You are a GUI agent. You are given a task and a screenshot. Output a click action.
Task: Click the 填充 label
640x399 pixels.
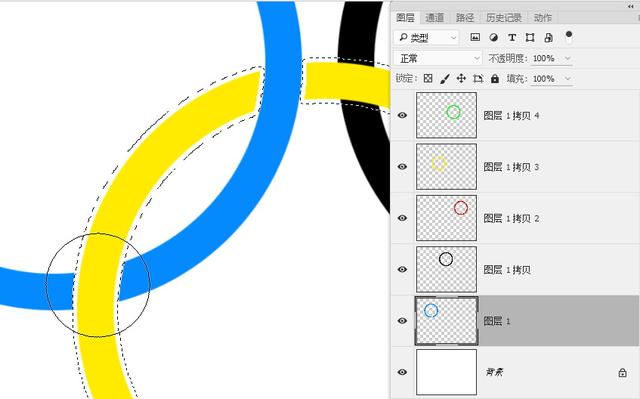click(x=517, y=78)
